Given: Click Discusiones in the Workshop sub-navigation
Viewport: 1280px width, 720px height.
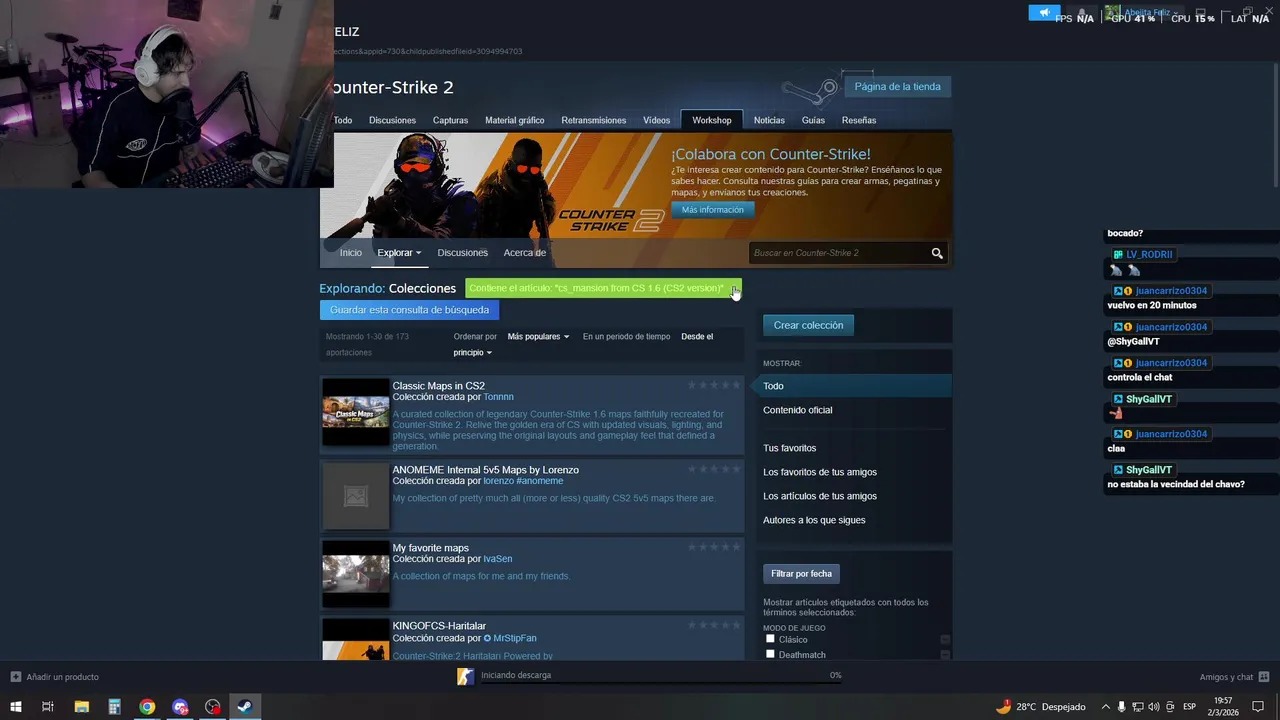Looking at the screenshot, I should tap(462, 253).
